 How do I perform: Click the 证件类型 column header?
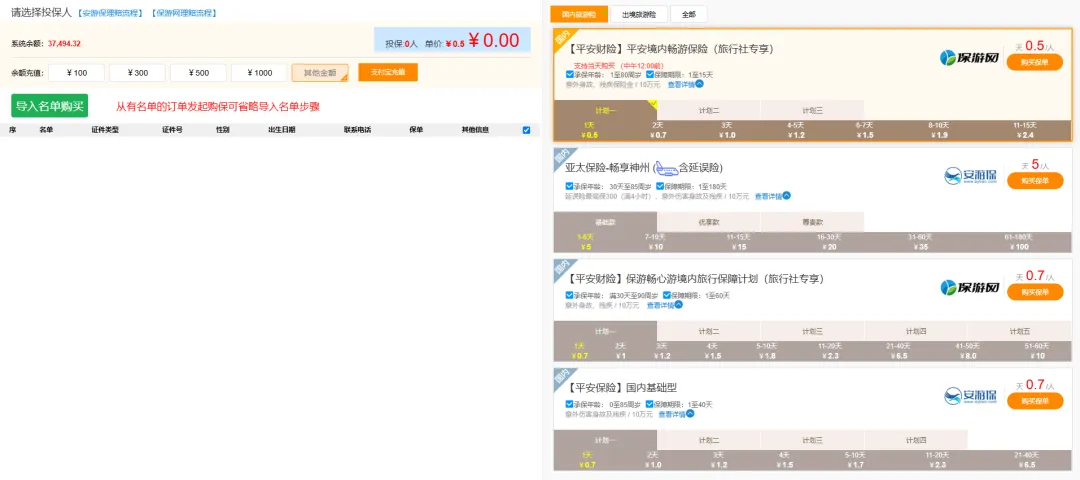point(105,130)
